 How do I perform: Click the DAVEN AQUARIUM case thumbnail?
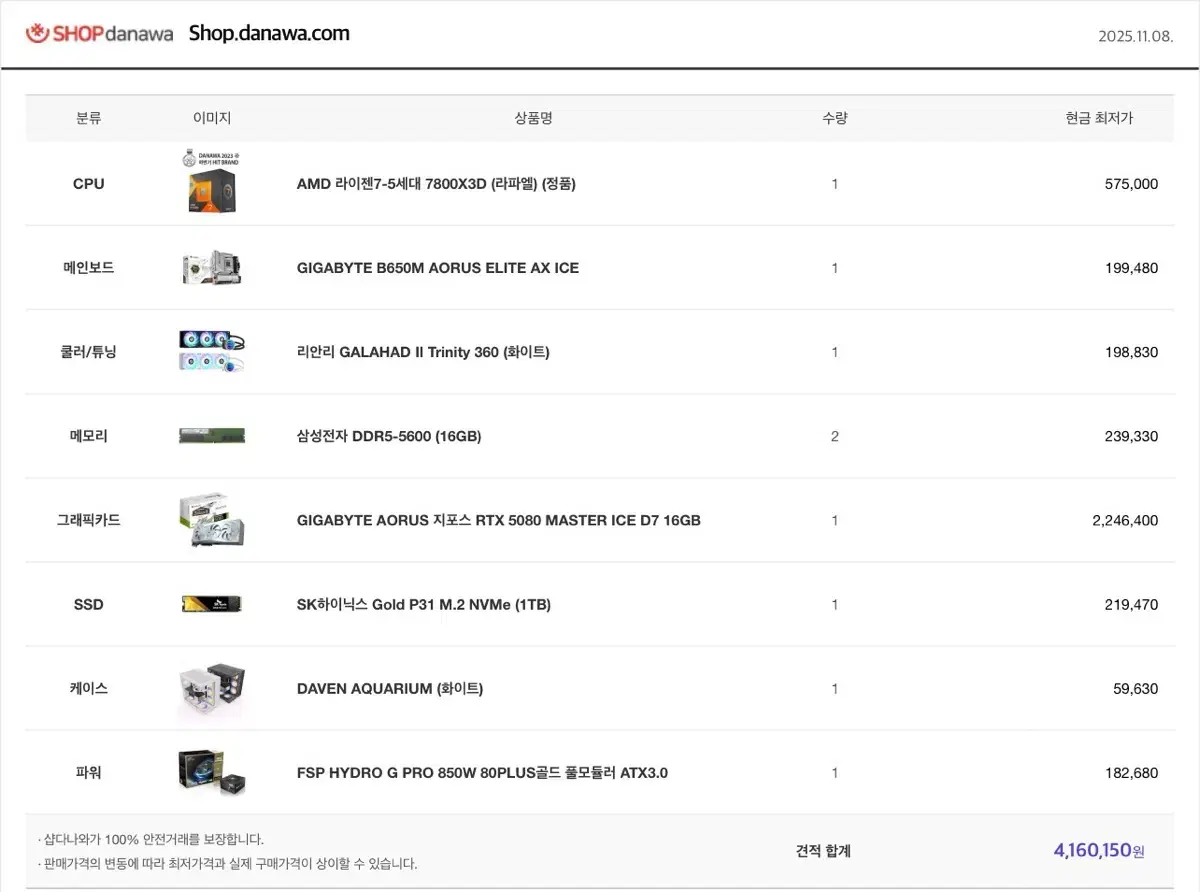(211, 690)
